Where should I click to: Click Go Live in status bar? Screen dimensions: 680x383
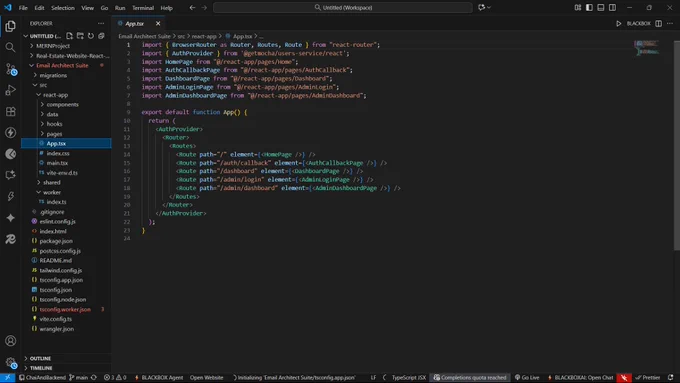[x=527, y=377]
